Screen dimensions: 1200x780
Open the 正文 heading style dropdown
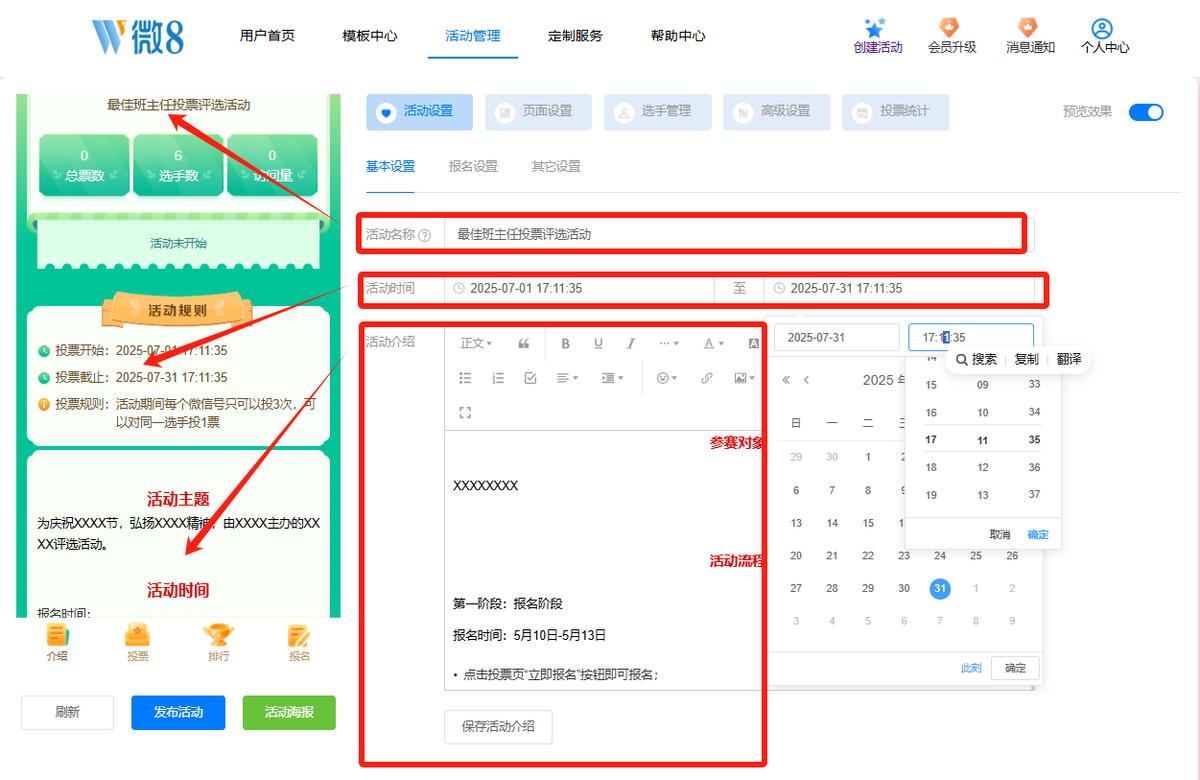(476, 343)
